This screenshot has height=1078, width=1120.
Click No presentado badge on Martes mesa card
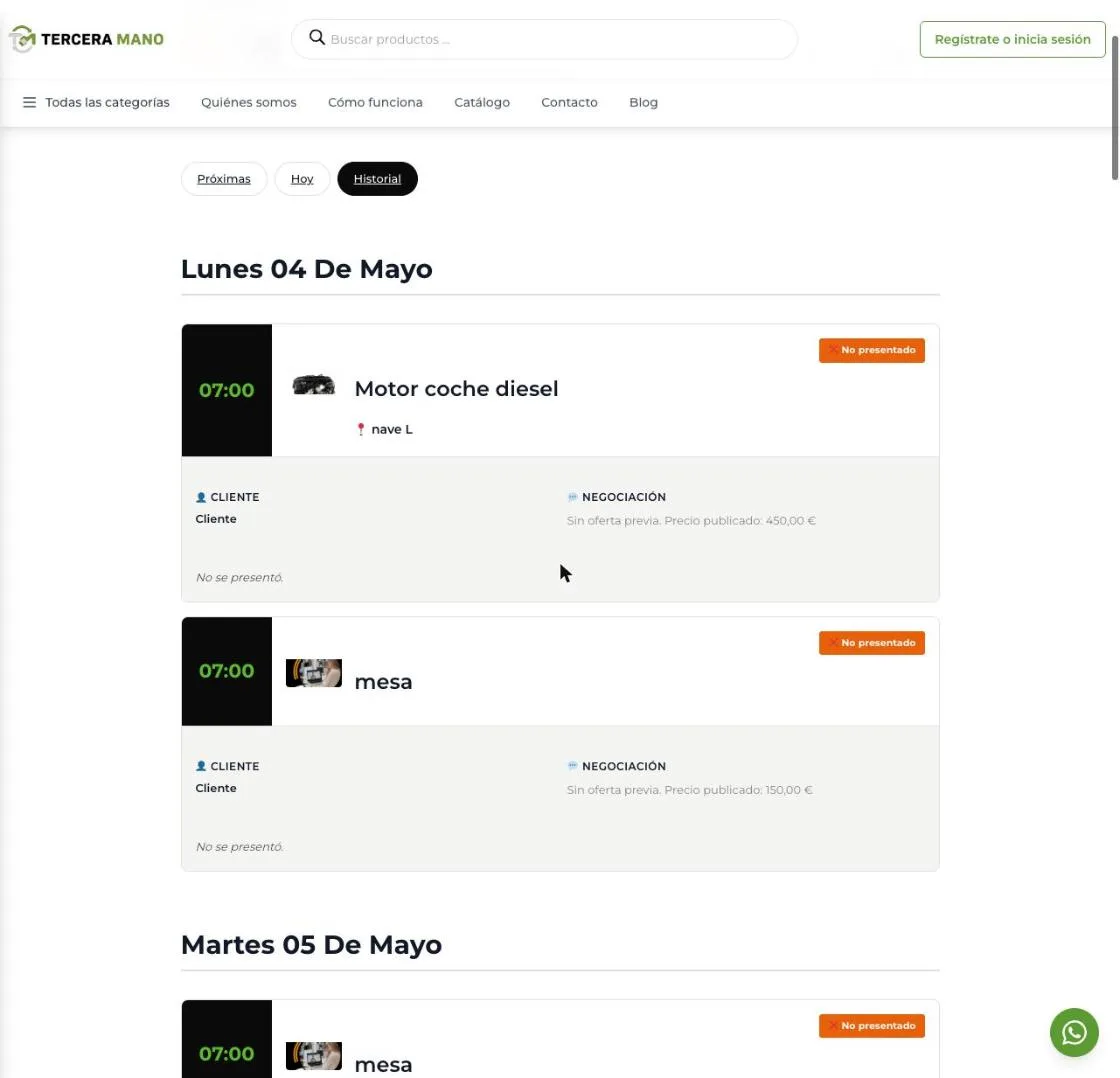click(x=871, y=1026)
